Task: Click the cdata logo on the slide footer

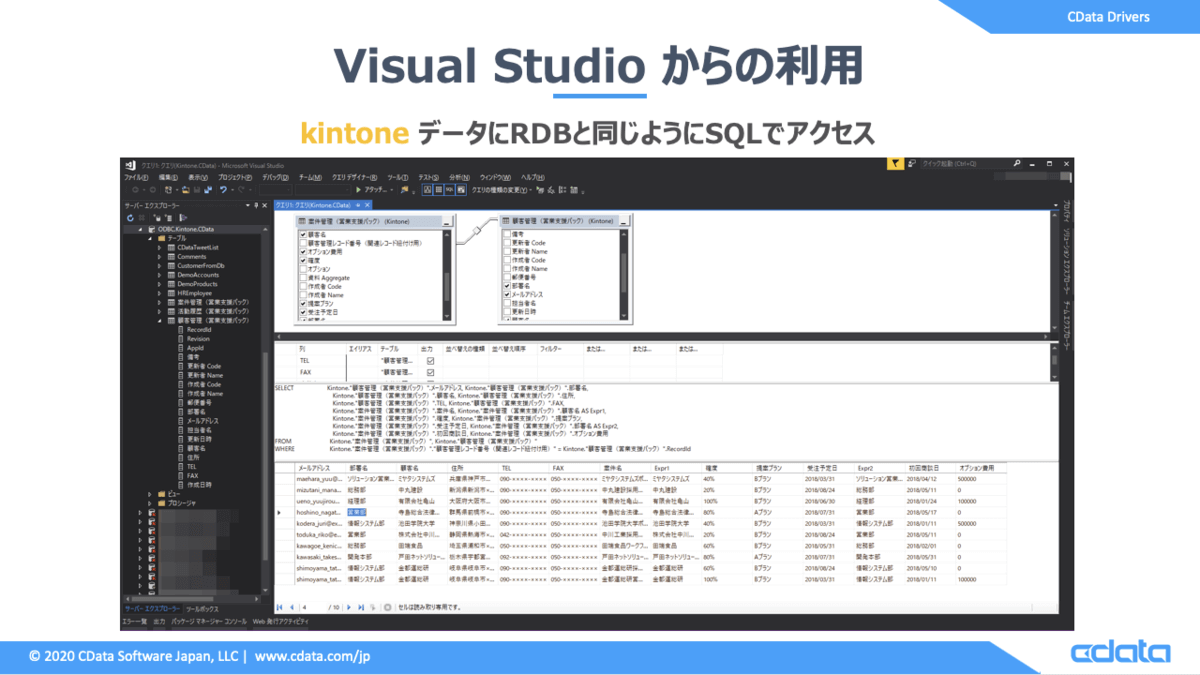Action: (x=1120, y=653)
